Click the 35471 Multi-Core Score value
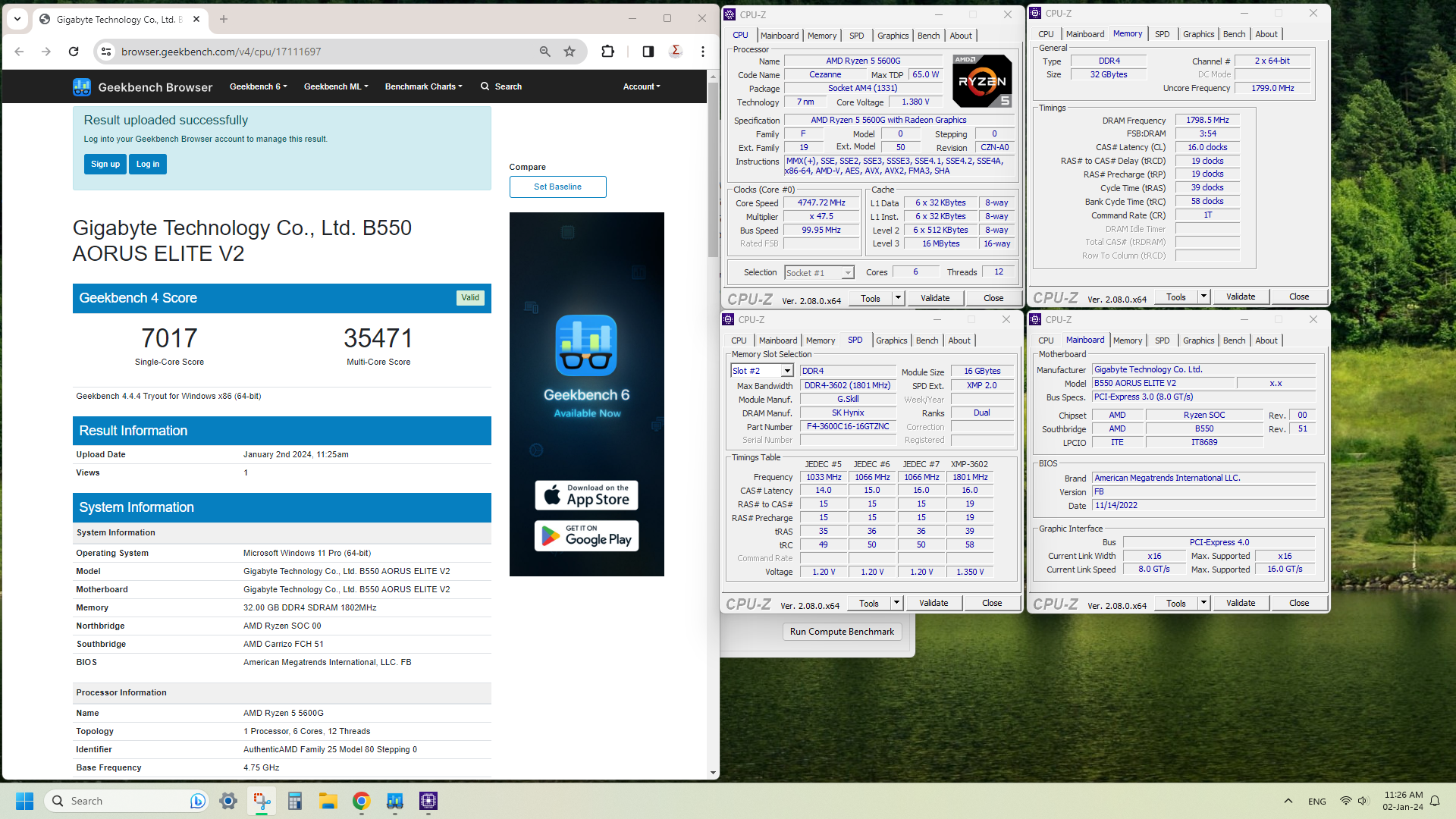 [378, 338]
